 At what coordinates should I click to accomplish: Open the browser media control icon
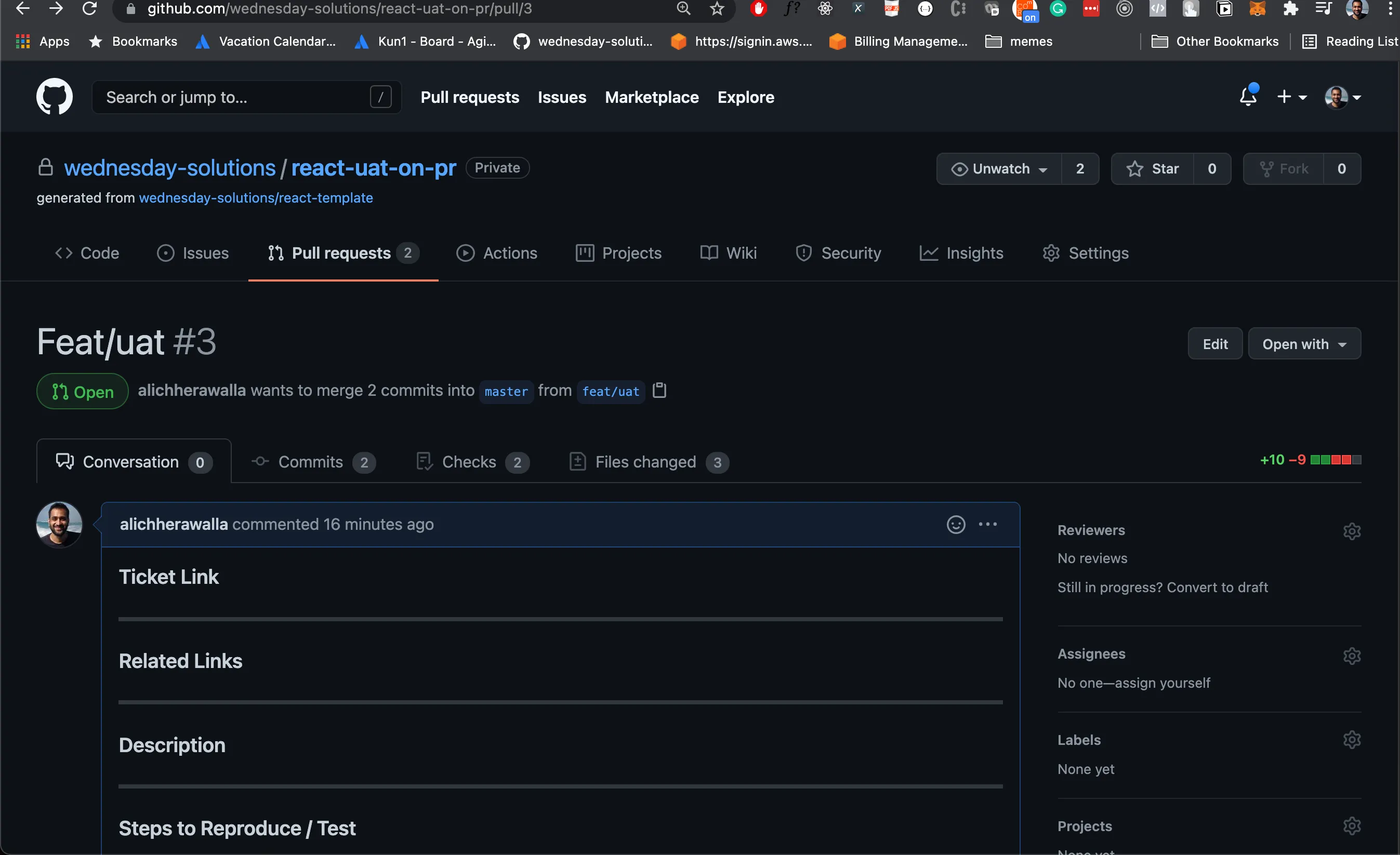pos(1323,8)
